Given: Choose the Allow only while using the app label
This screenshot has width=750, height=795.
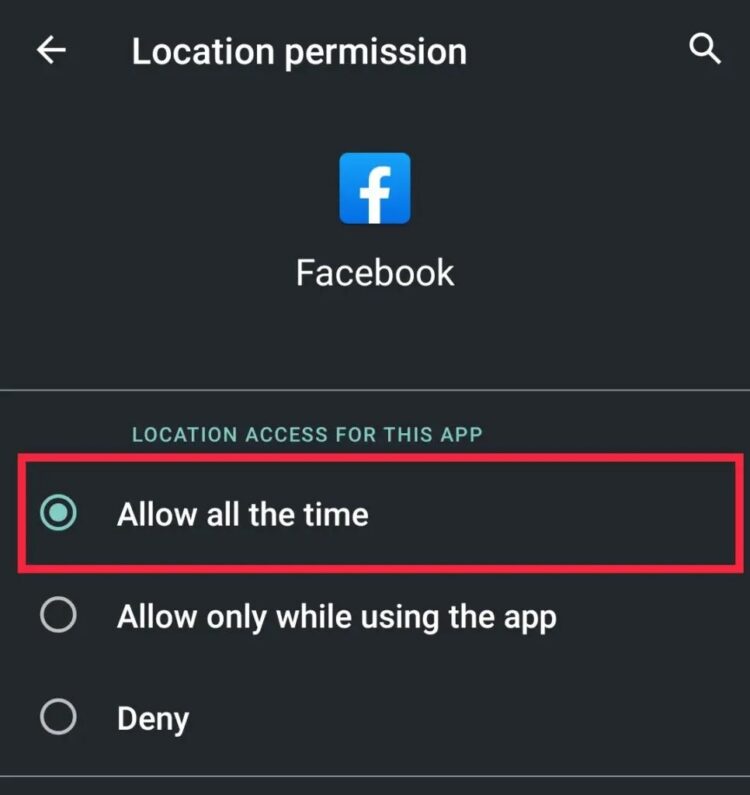Looking at the screenshot, I should coord(337,618).
